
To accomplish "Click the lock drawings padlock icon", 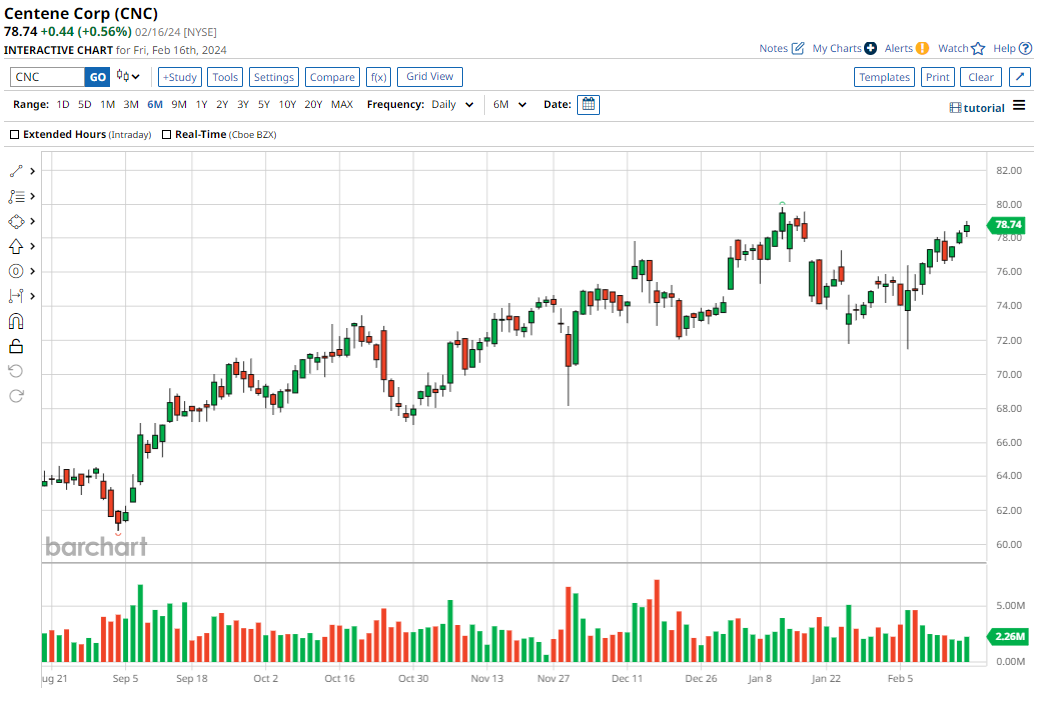I will pos(16,346).
